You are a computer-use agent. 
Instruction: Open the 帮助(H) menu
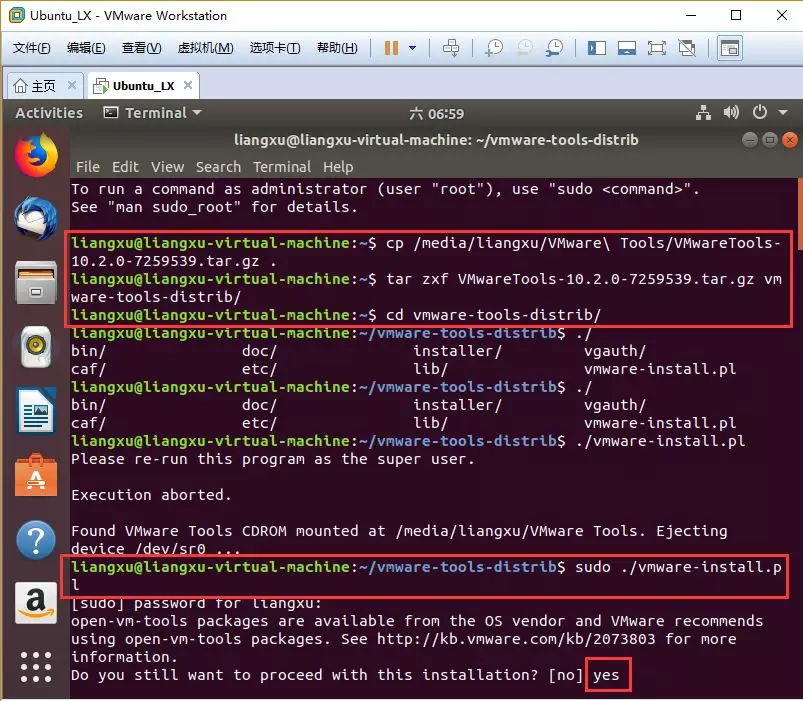point(337,48)
